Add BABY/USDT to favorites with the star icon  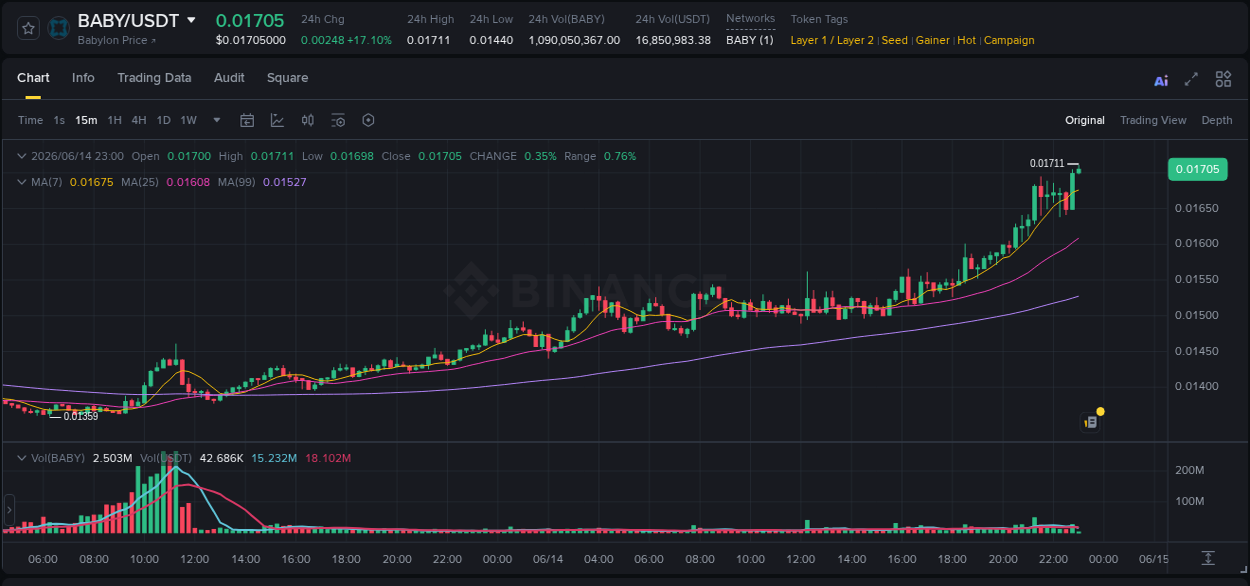pyautogui.click(x=28, y=28)
